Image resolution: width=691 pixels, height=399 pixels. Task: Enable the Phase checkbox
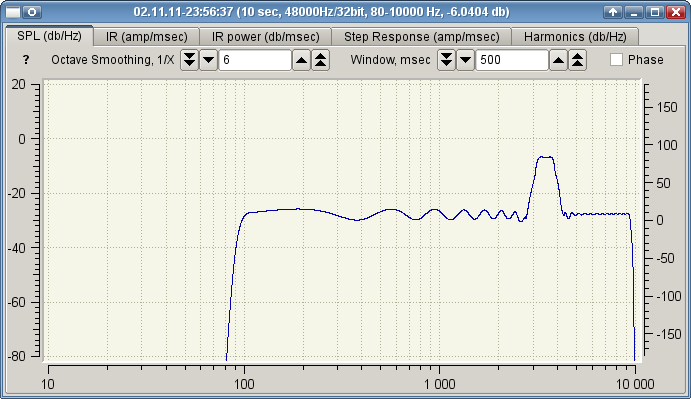click(x=617, y=60)
